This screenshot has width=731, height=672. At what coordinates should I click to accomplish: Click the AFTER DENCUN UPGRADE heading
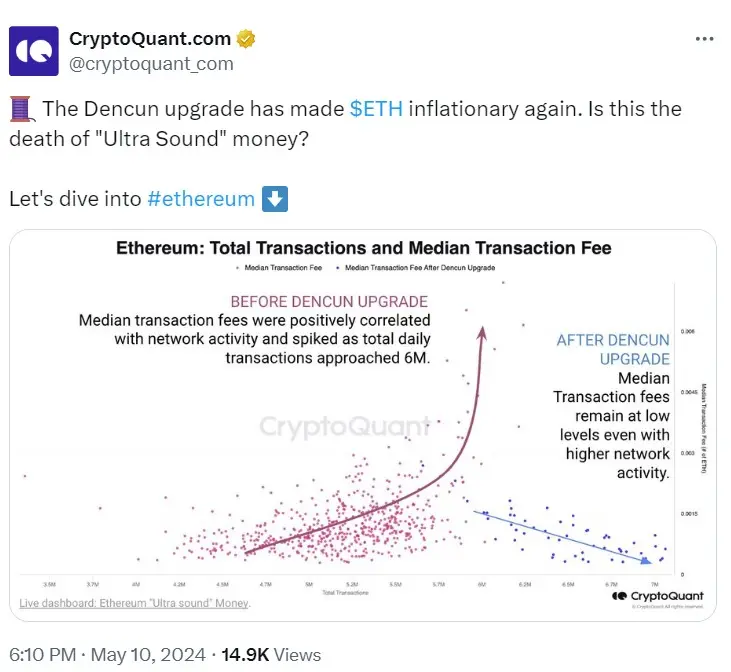(x=613, y=350)
